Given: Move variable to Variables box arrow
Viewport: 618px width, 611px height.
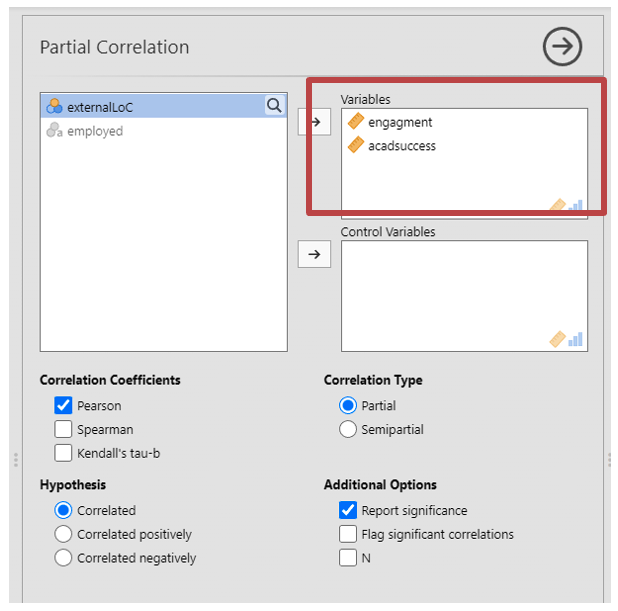Looking at the screenshot, I should (x=315, y=122).
